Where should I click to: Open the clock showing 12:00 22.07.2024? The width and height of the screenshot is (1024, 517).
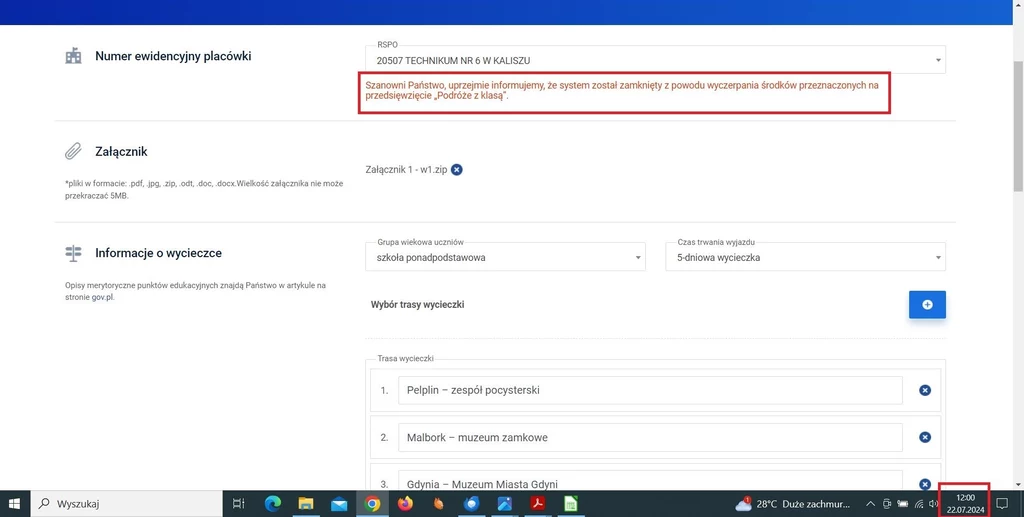(x=965, y=504)
